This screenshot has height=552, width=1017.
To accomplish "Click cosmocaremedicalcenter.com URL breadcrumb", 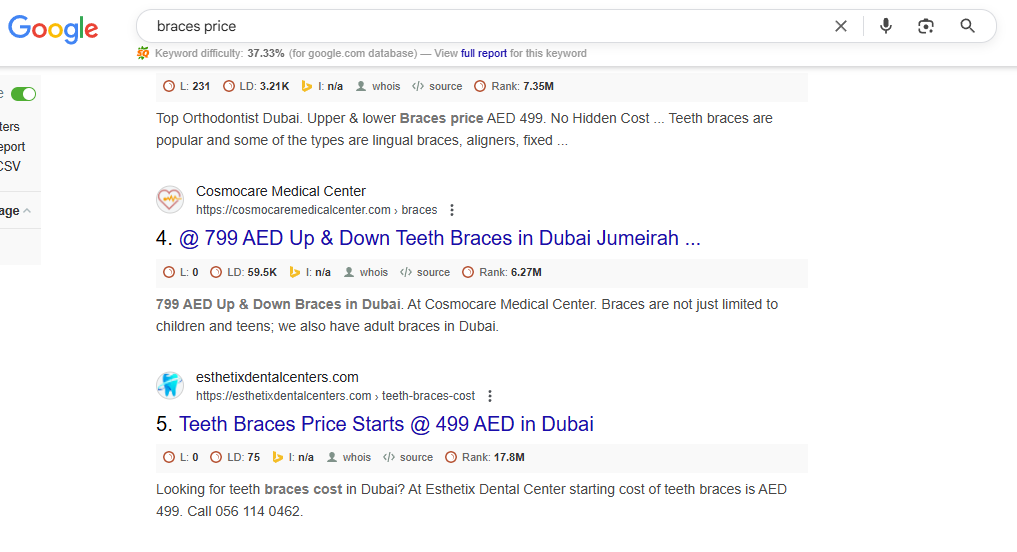I will click(x=317, y=210).
